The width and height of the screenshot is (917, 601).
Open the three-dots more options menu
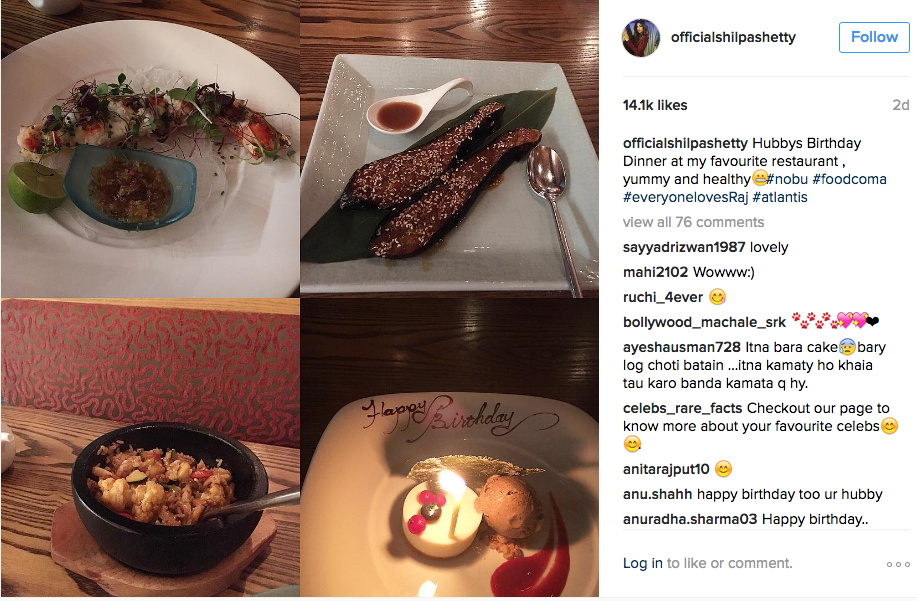tap(898, 564)
